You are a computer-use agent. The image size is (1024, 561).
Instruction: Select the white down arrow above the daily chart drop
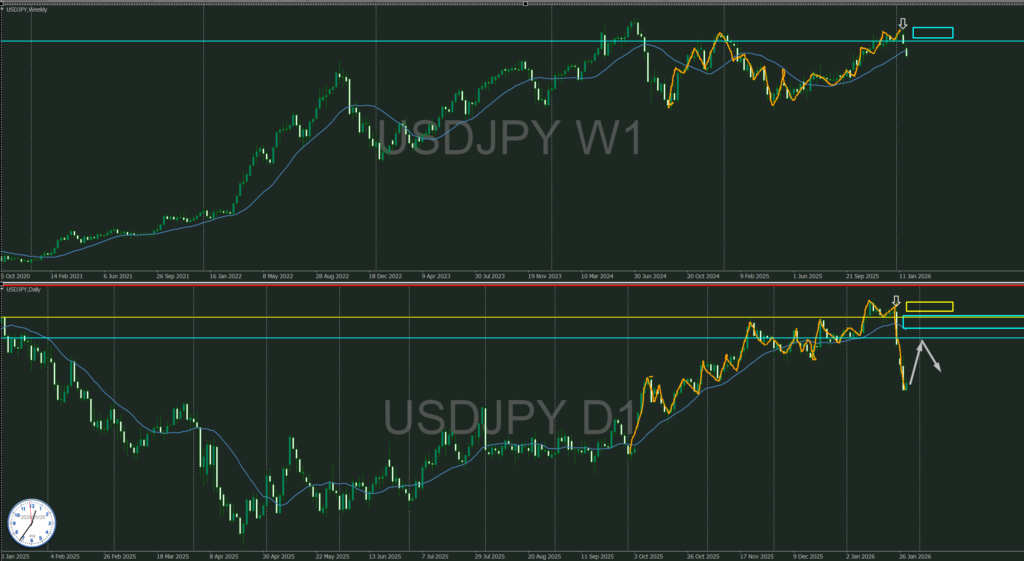pyautogui.click(x=896, y=301)
